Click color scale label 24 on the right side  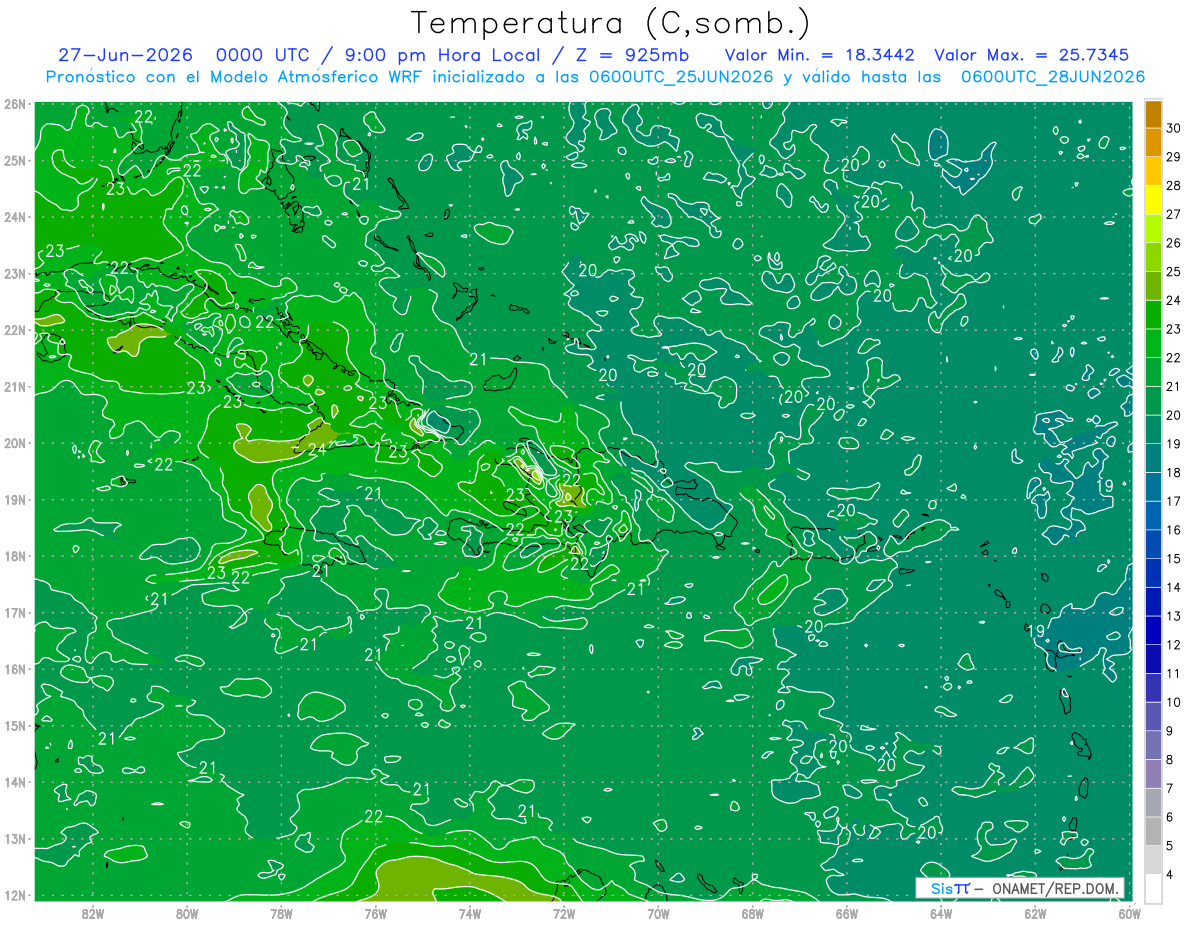[1174, 300]
